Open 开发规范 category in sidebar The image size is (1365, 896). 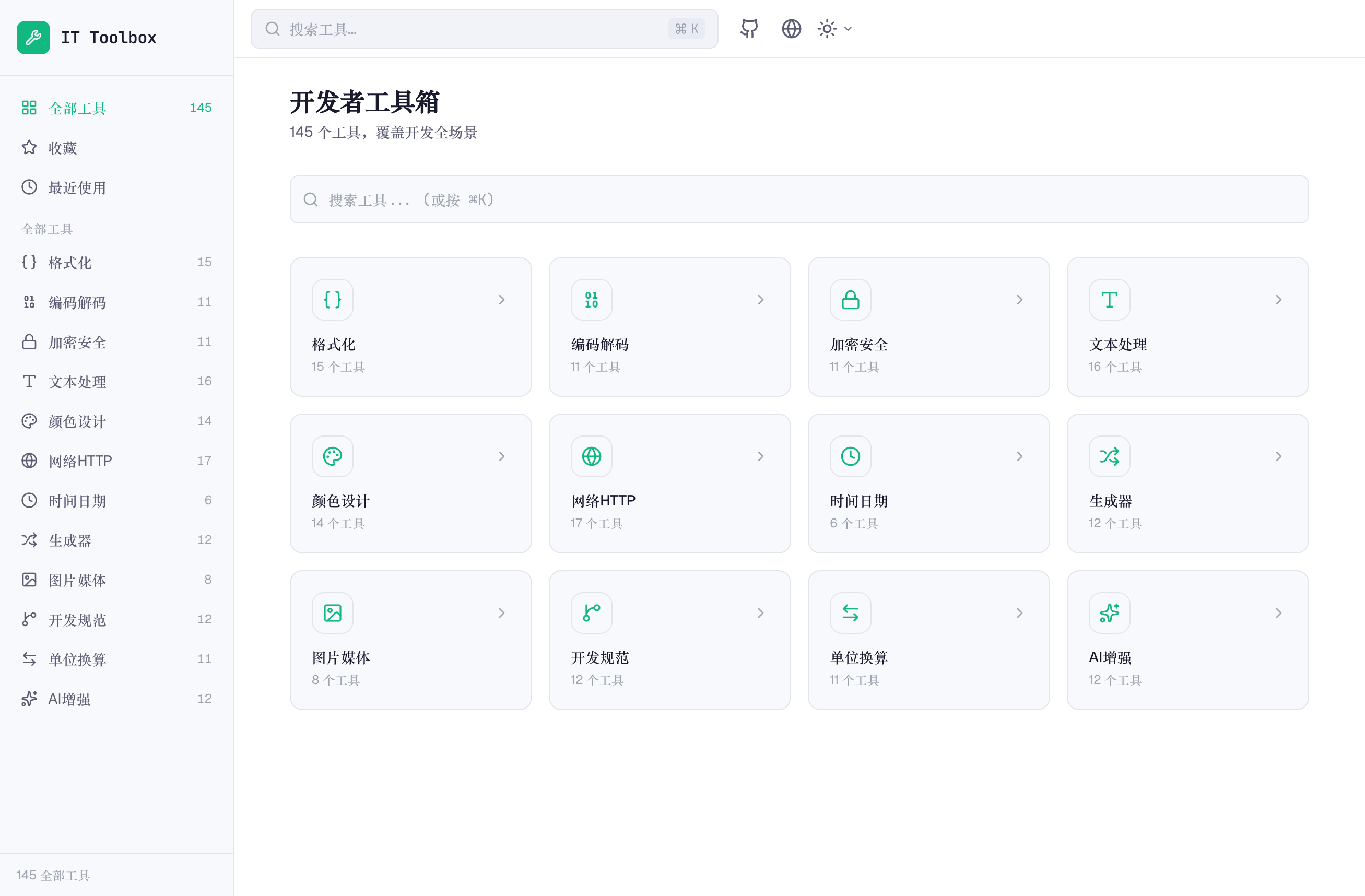(x=116, y=619)
